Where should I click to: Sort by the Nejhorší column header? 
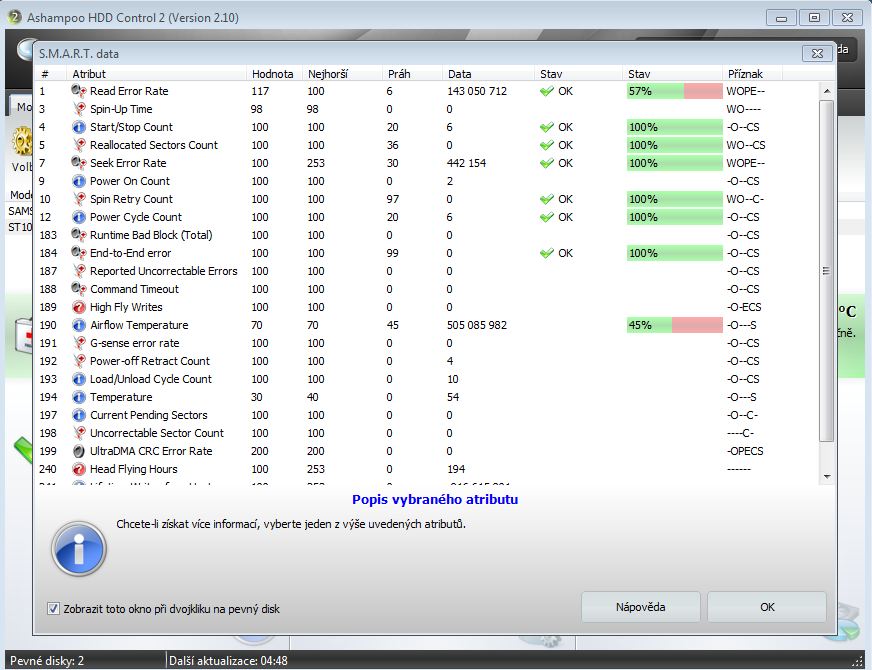tap(343, 74)
